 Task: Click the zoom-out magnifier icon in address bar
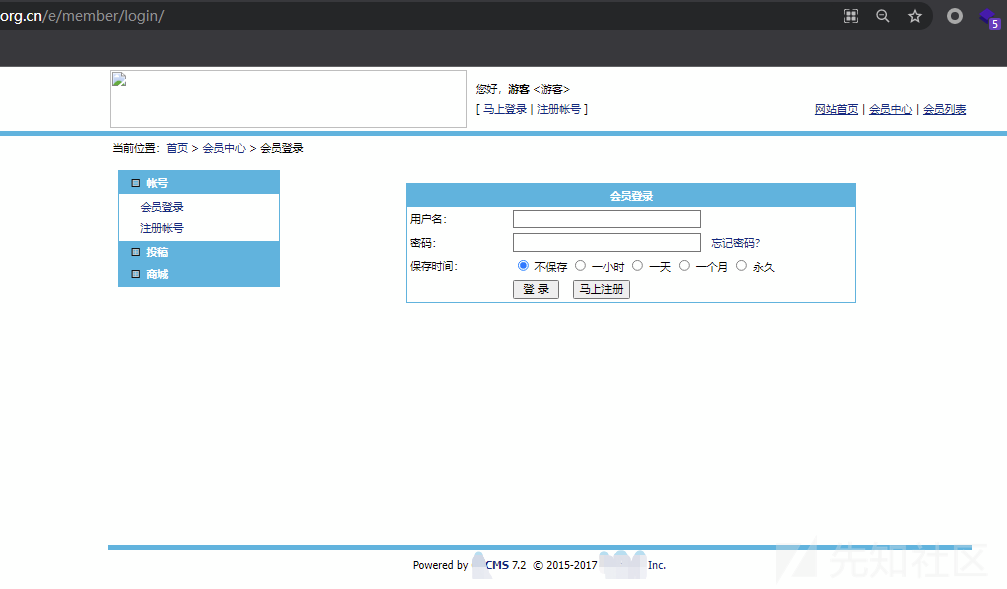click(x=883, y=16)
